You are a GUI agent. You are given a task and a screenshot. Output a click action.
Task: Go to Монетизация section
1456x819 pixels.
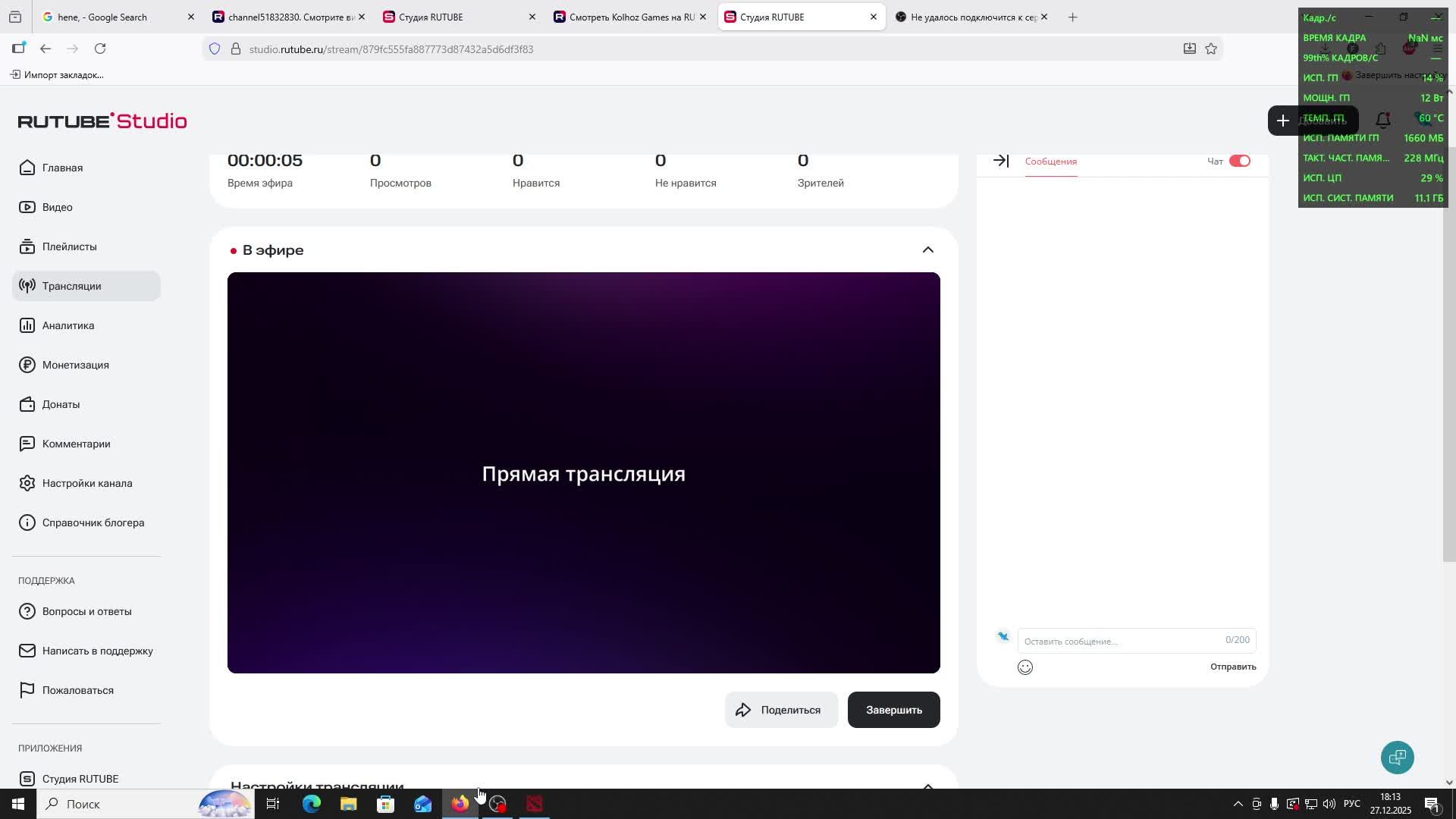point(75,365)
